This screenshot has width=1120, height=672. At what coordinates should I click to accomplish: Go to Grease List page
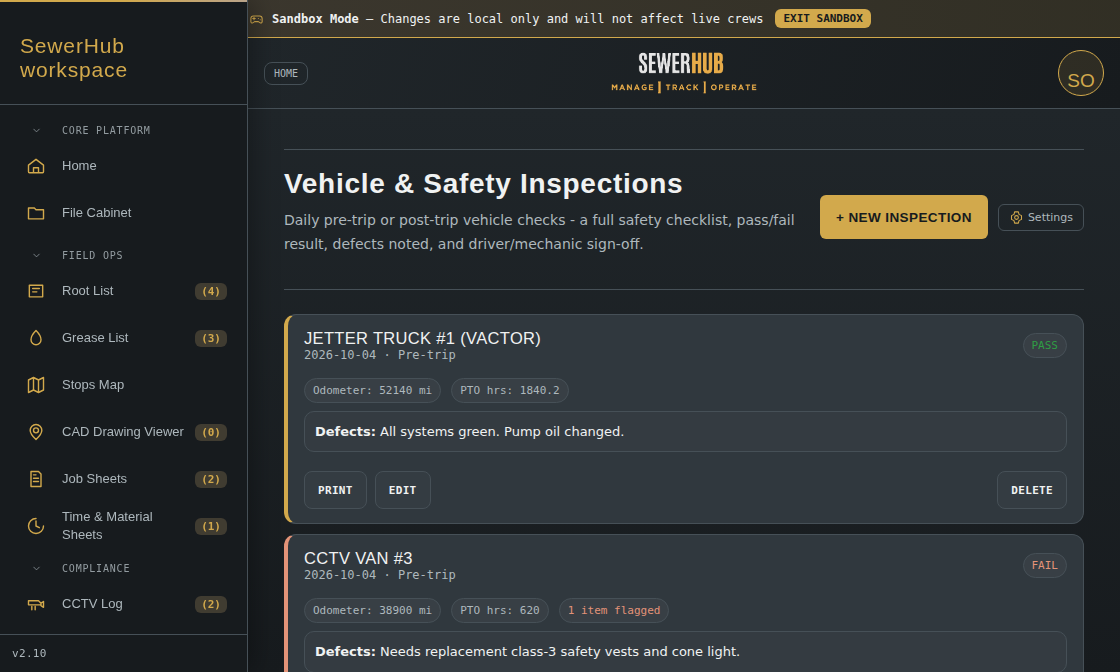pyautogui.click(x=124, y=338)
